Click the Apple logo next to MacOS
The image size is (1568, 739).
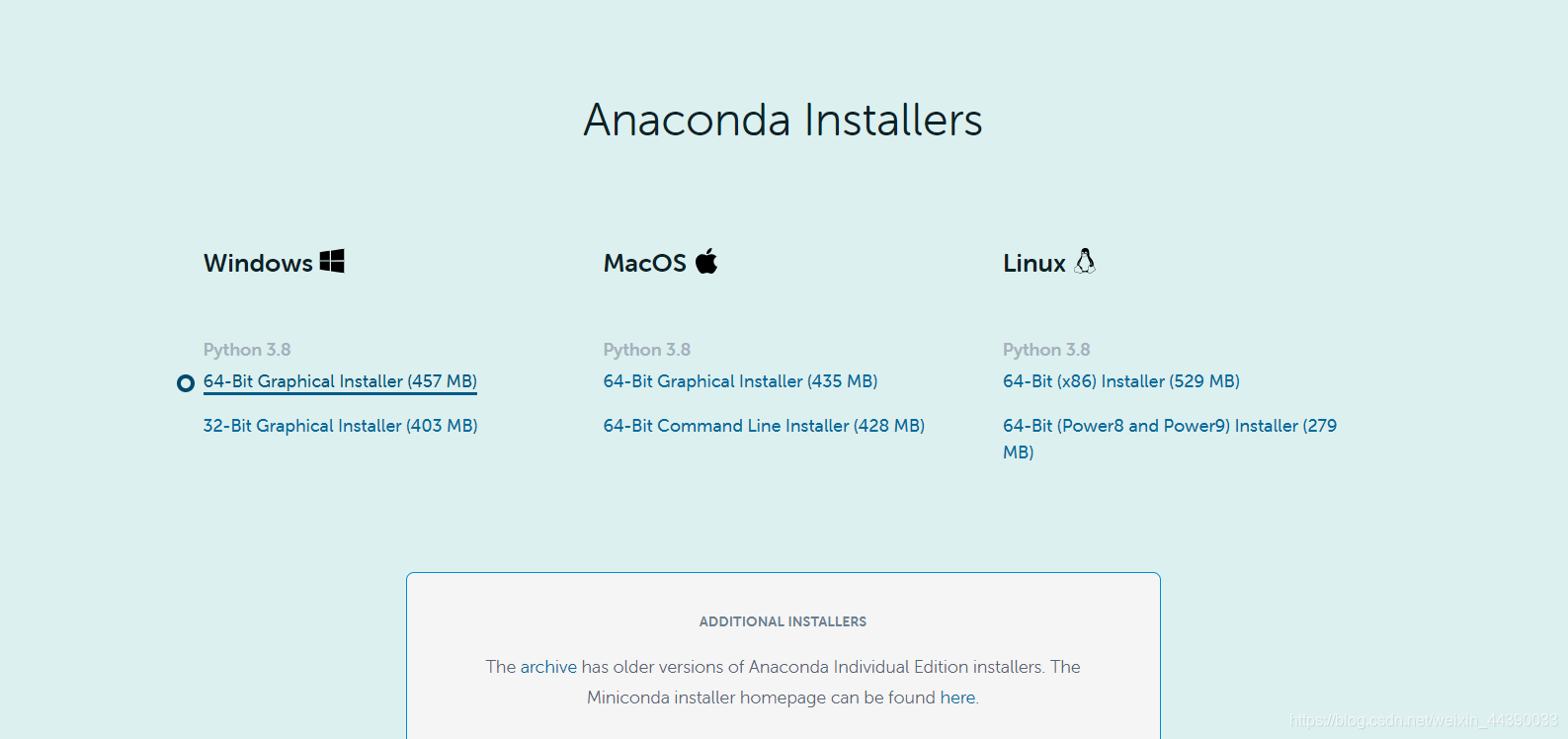click(x=706, y=261)
